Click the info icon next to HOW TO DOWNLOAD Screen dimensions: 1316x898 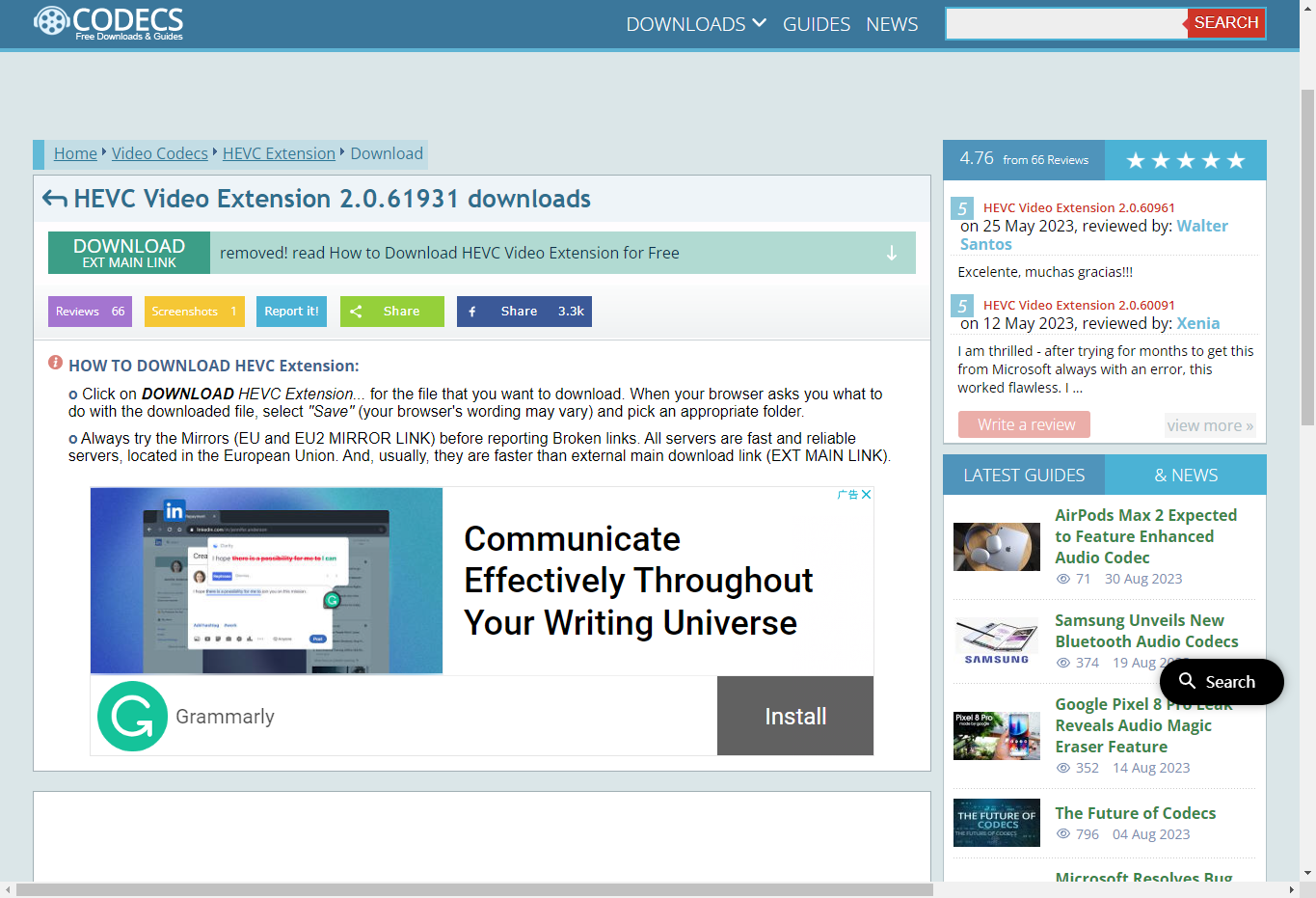point(56,364)
